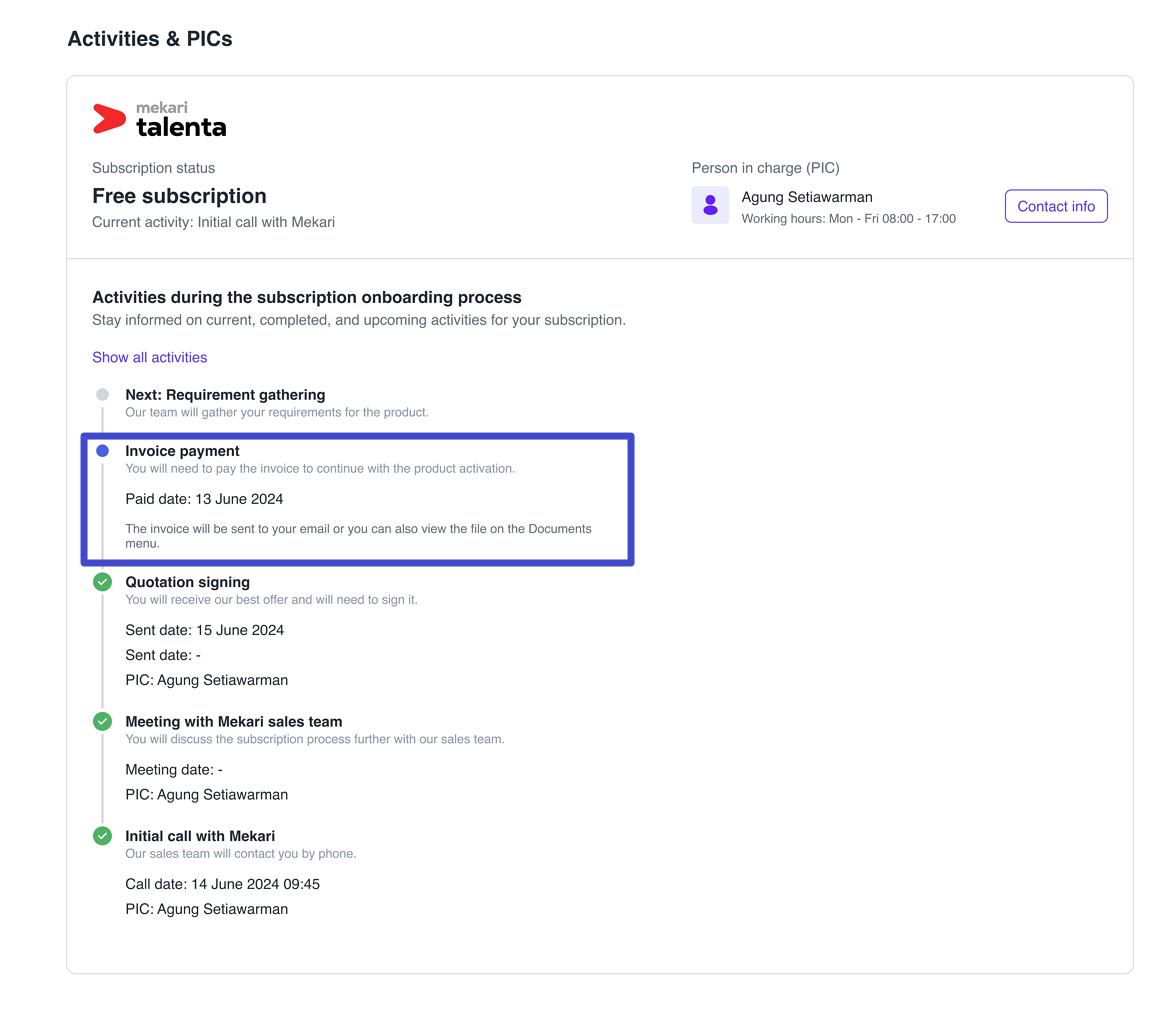Click the Paid date: 13 June 2024 text

click(x=204, y=499)
